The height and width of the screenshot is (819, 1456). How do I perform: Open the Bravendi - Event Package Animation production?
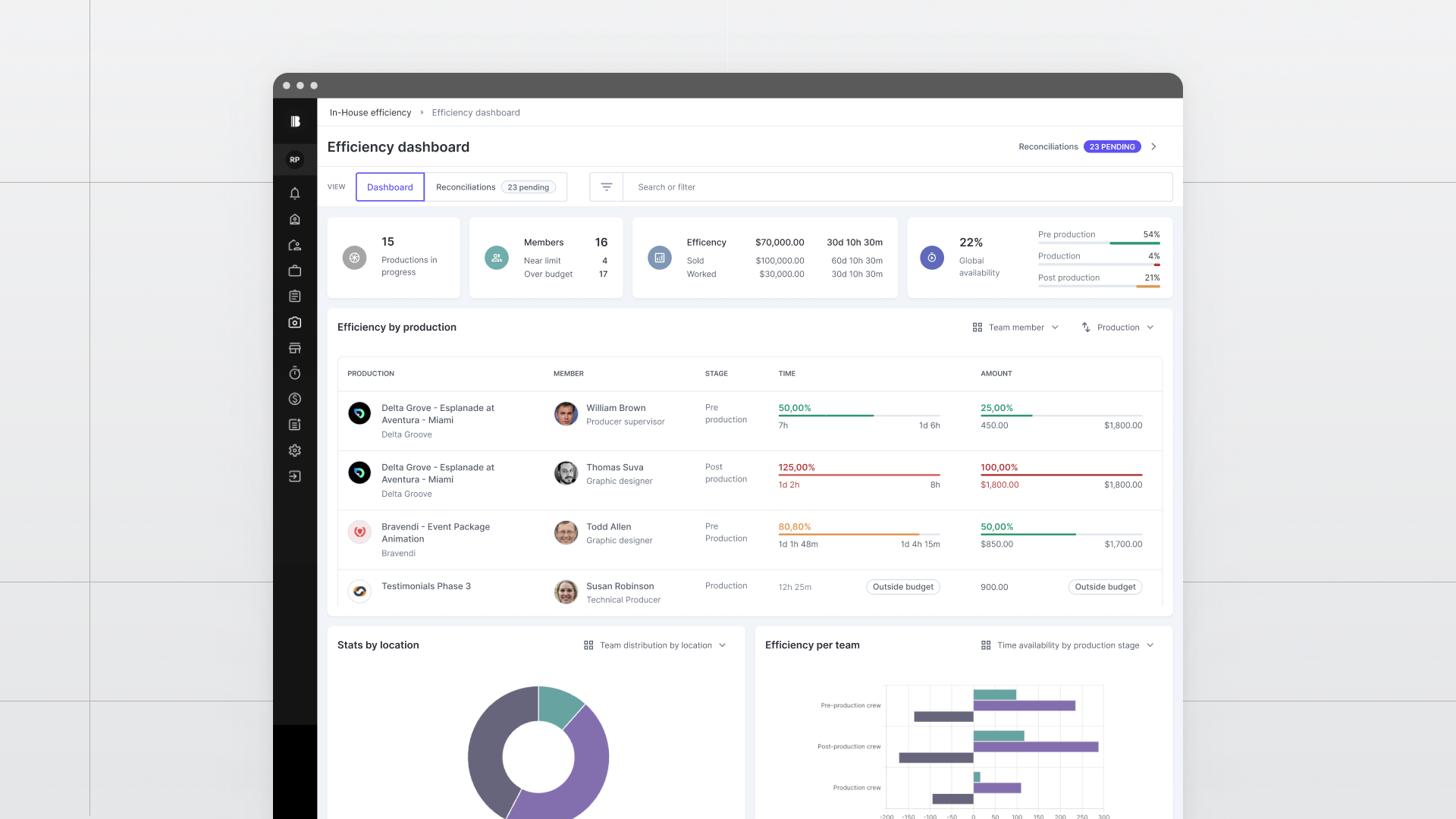tap(435, 533)
